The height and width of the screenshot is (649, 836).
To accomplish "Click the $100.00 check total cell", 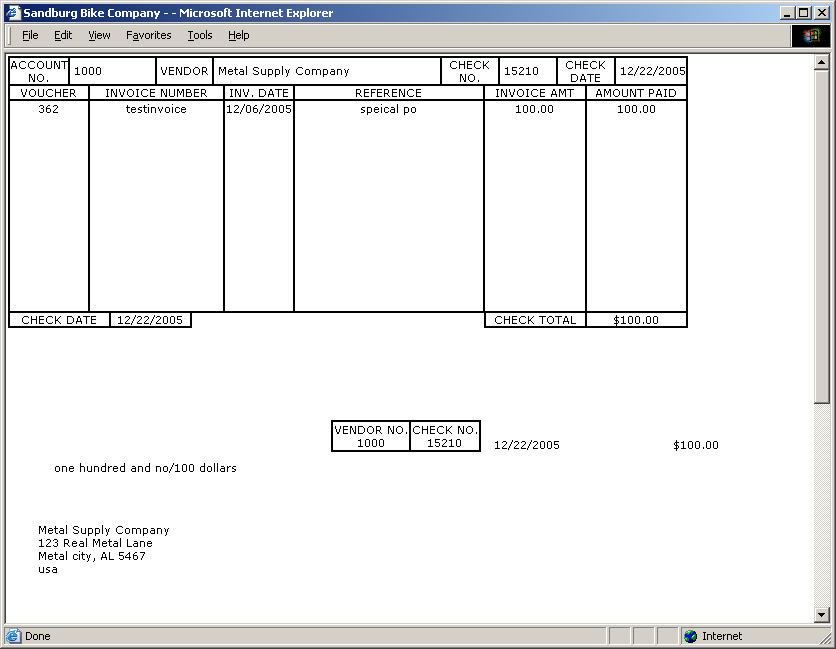I will coord(636,320).
